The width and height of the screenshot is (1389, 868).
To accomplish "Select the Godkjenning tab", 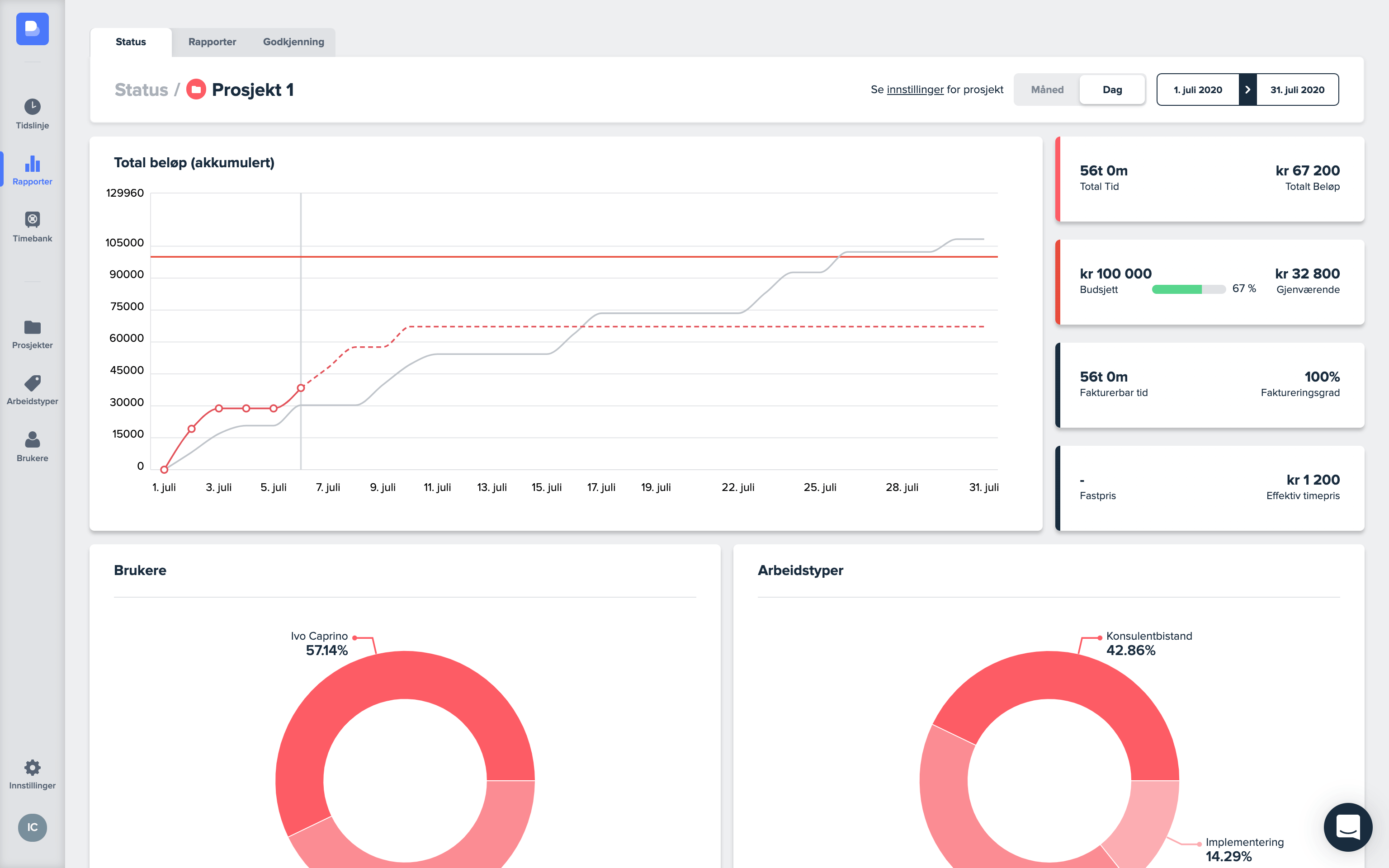I will click(293, 42).
